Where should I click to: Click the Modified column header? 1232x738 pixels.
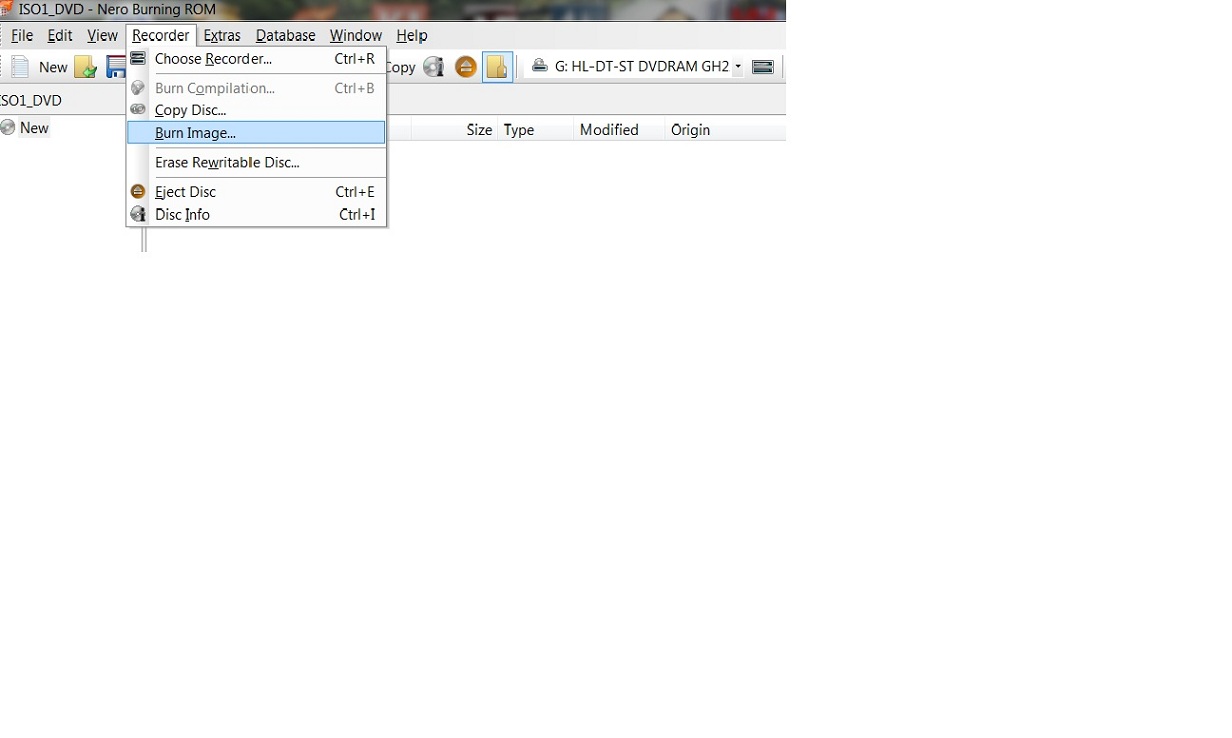[x=608, y=130]
